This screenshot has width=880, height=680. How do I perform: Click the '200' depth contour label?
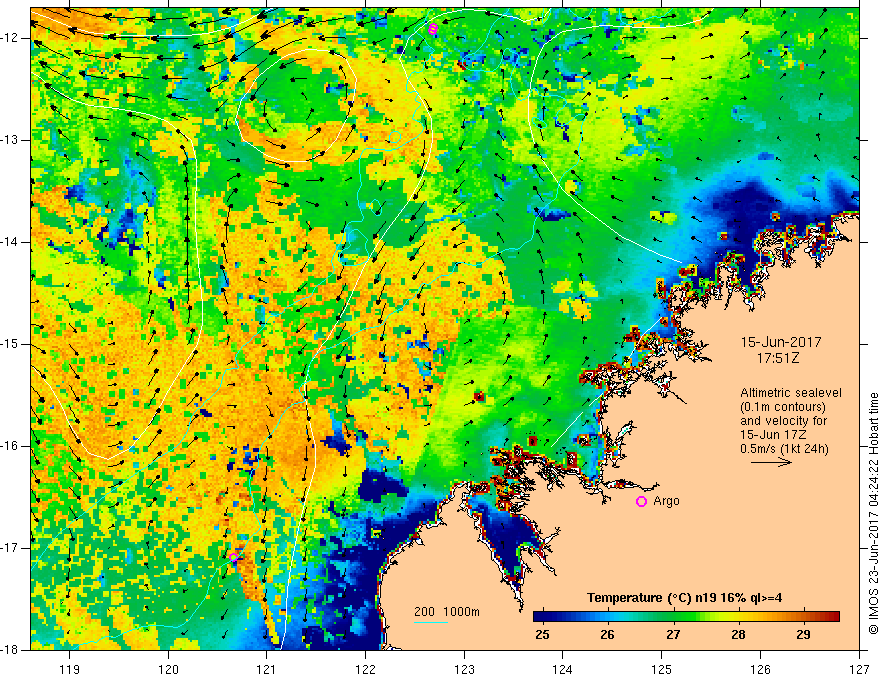point(425,612)
